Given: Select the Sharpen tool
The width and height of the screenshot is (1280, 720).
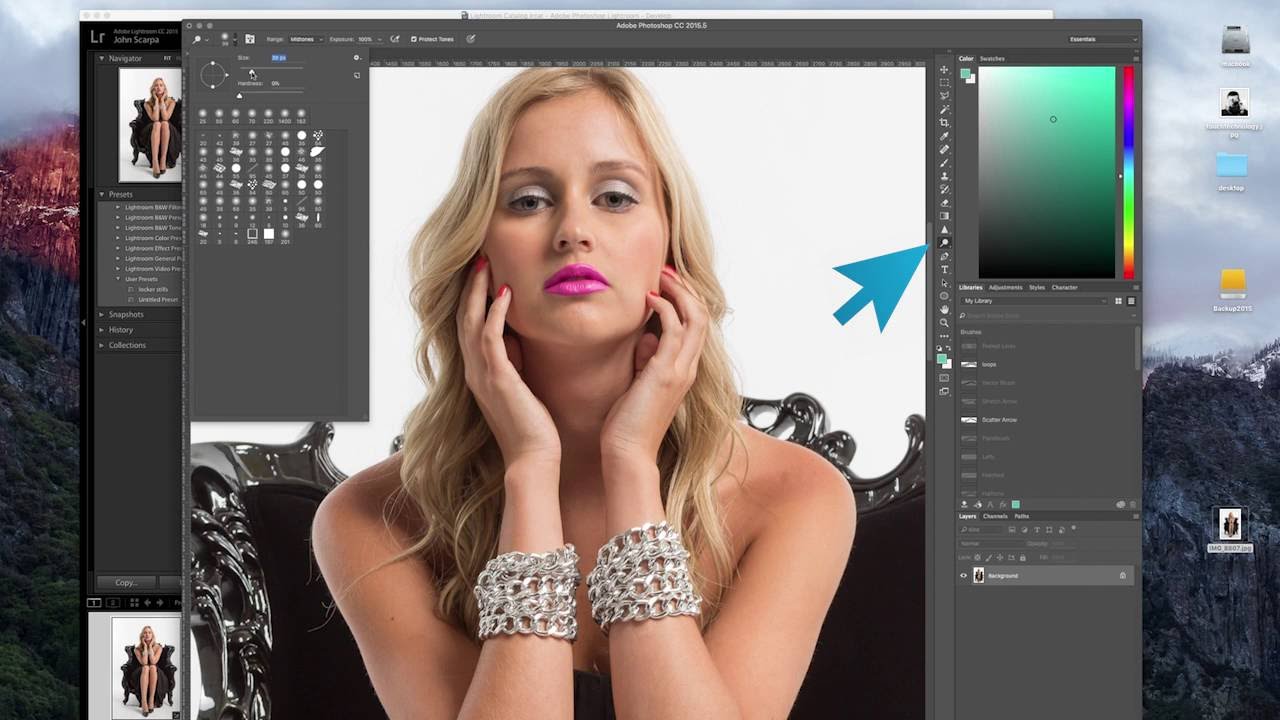Looking at the screenshot, I should [944, 229].
